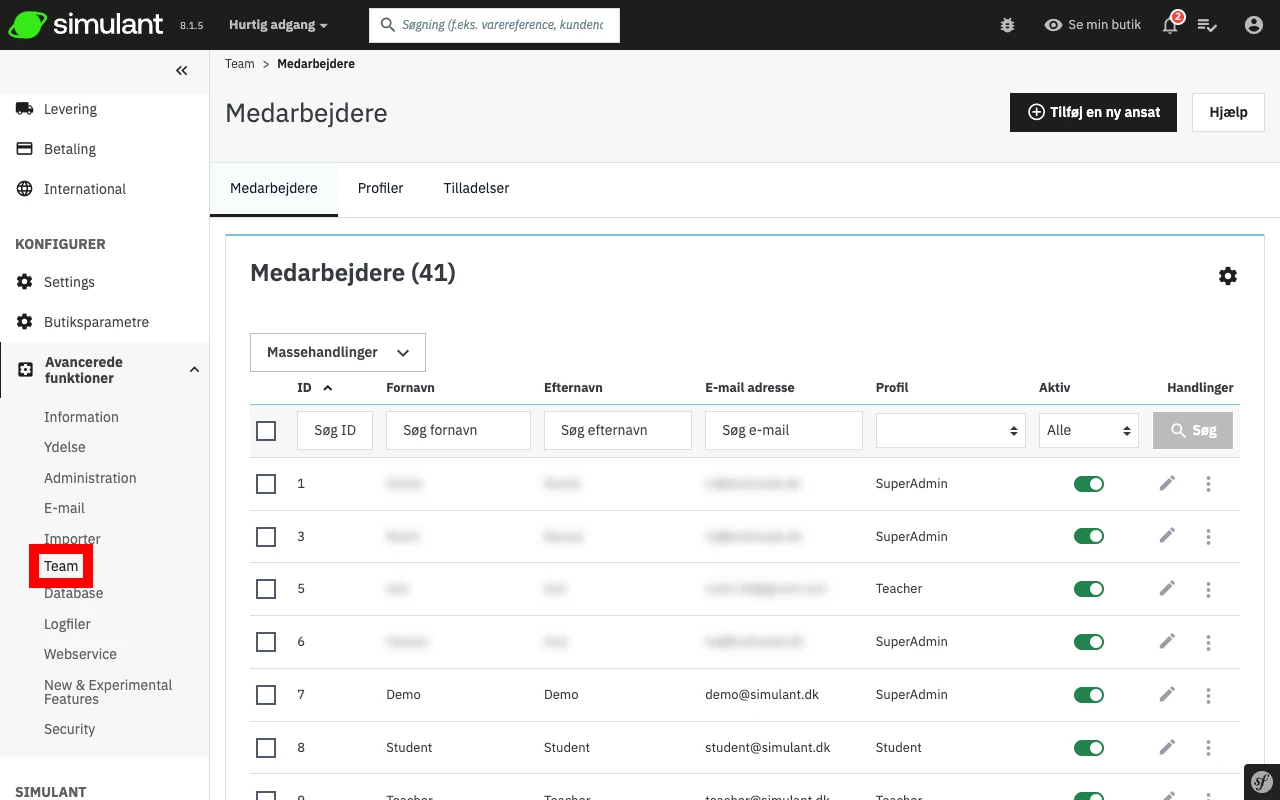Open the Massehandlinger dropdown

(338, 352)
